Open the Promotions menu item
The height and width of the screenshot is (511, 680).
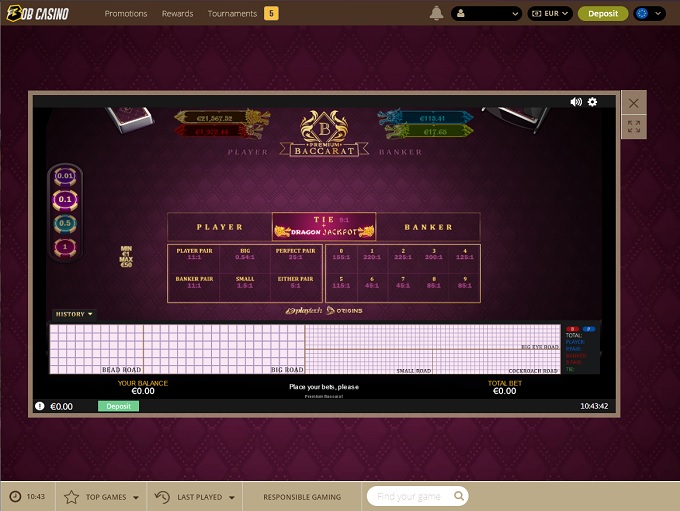126,13
